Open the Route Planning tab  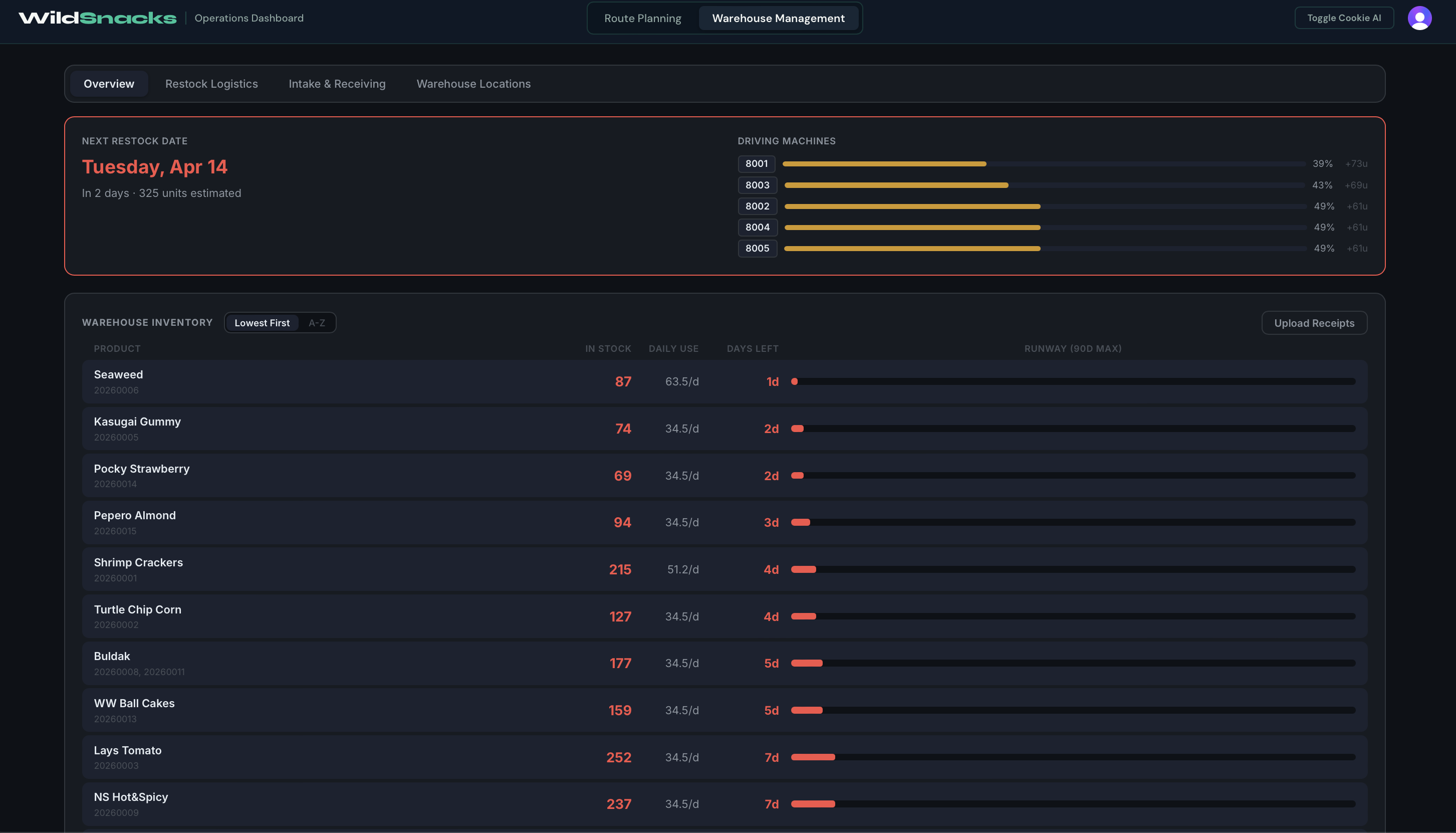[x=642, y=19]
